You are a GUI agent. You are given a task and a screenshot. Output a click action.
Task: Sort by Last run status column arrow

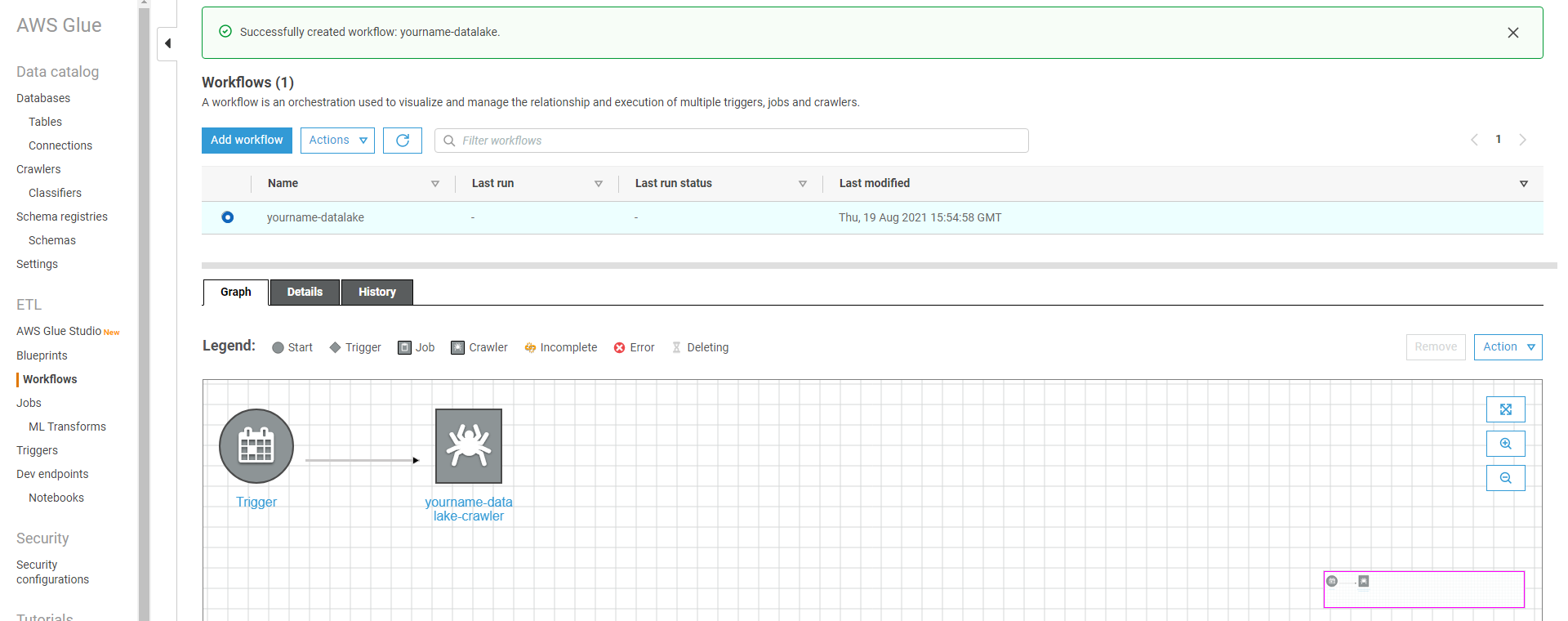pyautogui.click(x=803, y=184)
